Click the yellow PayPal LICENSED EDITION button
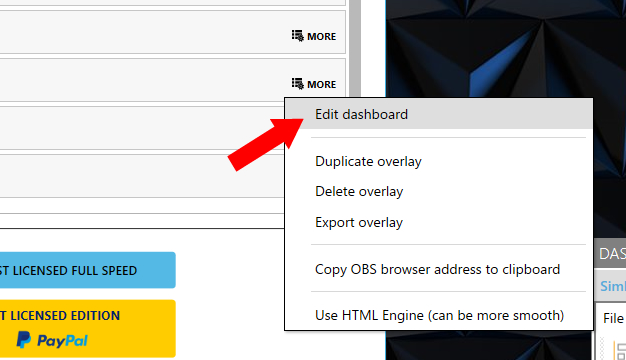Viewport: 626px width, 360px height. (x=87, y=328)
